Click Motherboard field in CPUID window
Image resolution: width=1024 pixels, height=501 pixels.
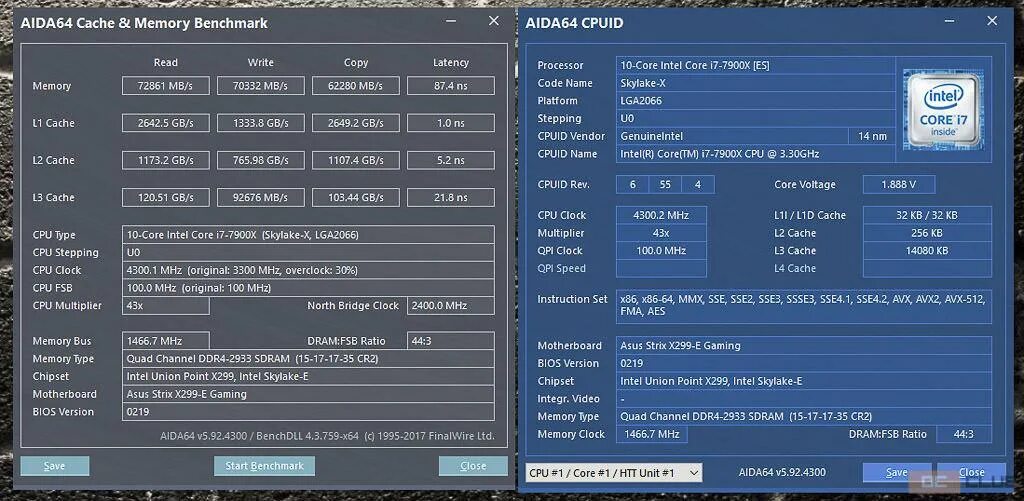pos(804,346)
